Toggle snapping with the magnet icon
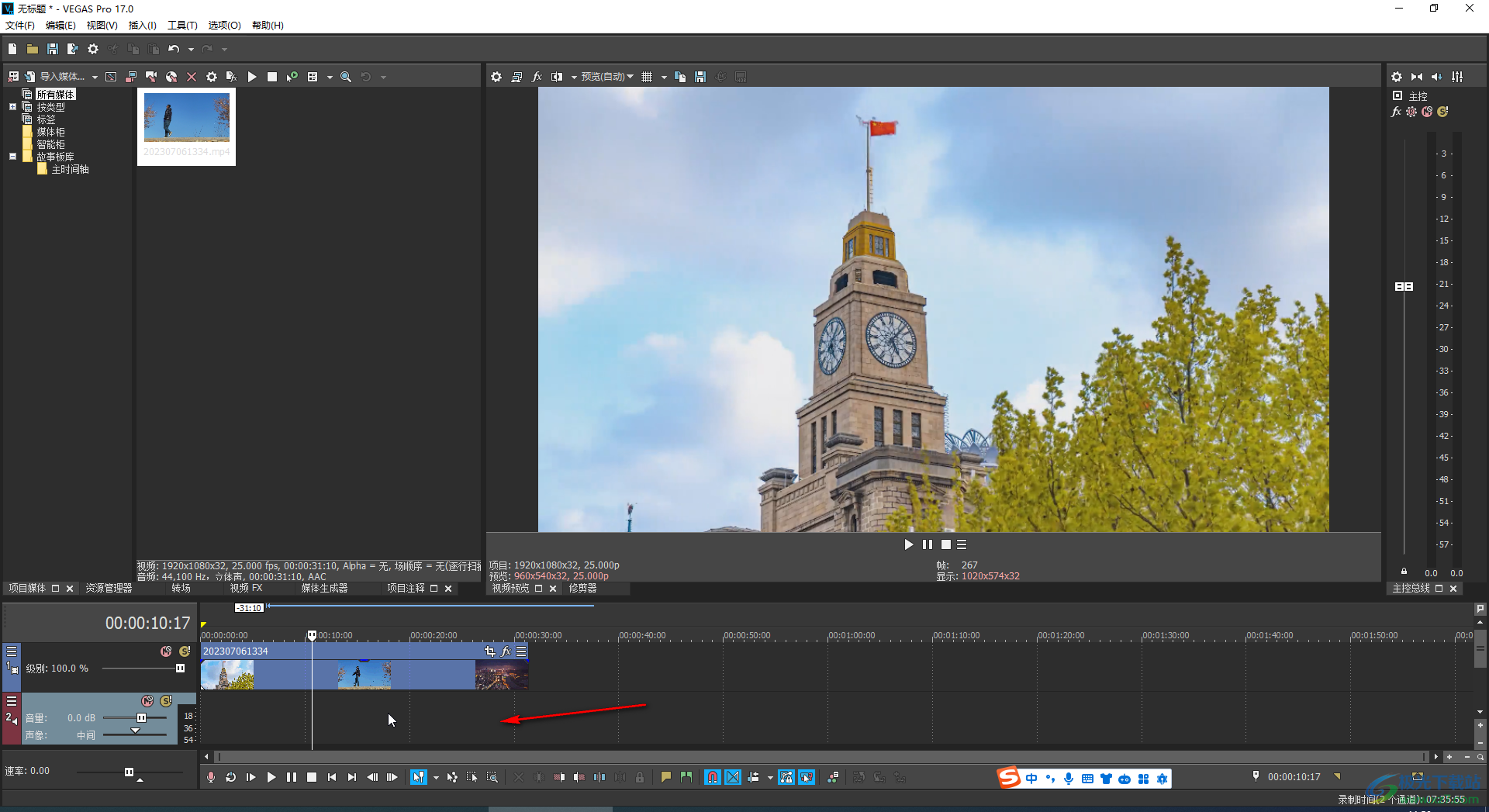 pos(713,777)
